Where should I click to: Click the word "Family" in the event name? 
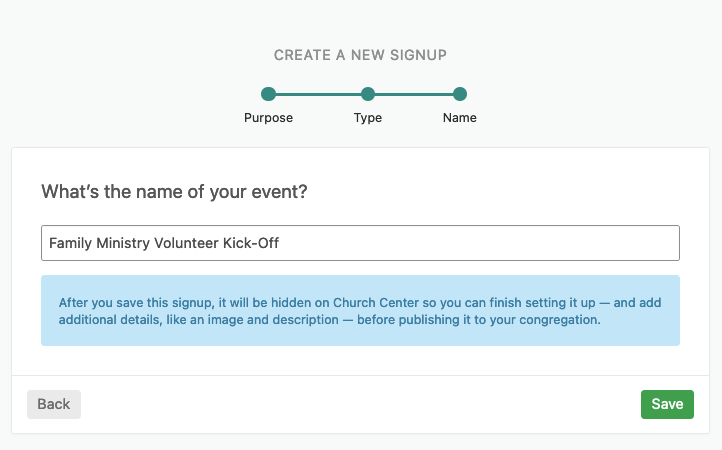pyautogui.click(x=70, y=243)
